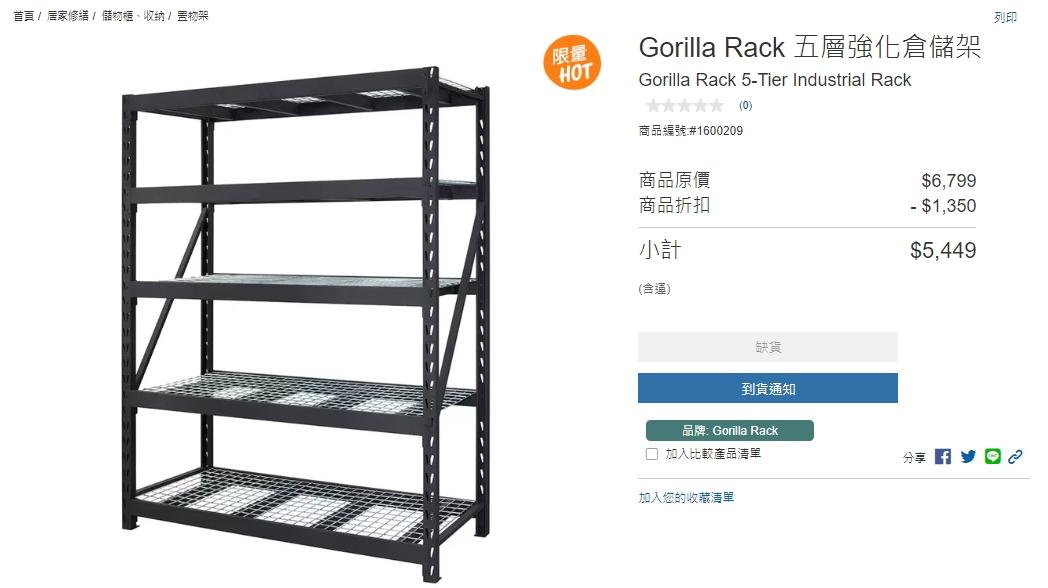Open 居家修繕 breadcrumb category
1048x588 pixels.
click(68, 15)
